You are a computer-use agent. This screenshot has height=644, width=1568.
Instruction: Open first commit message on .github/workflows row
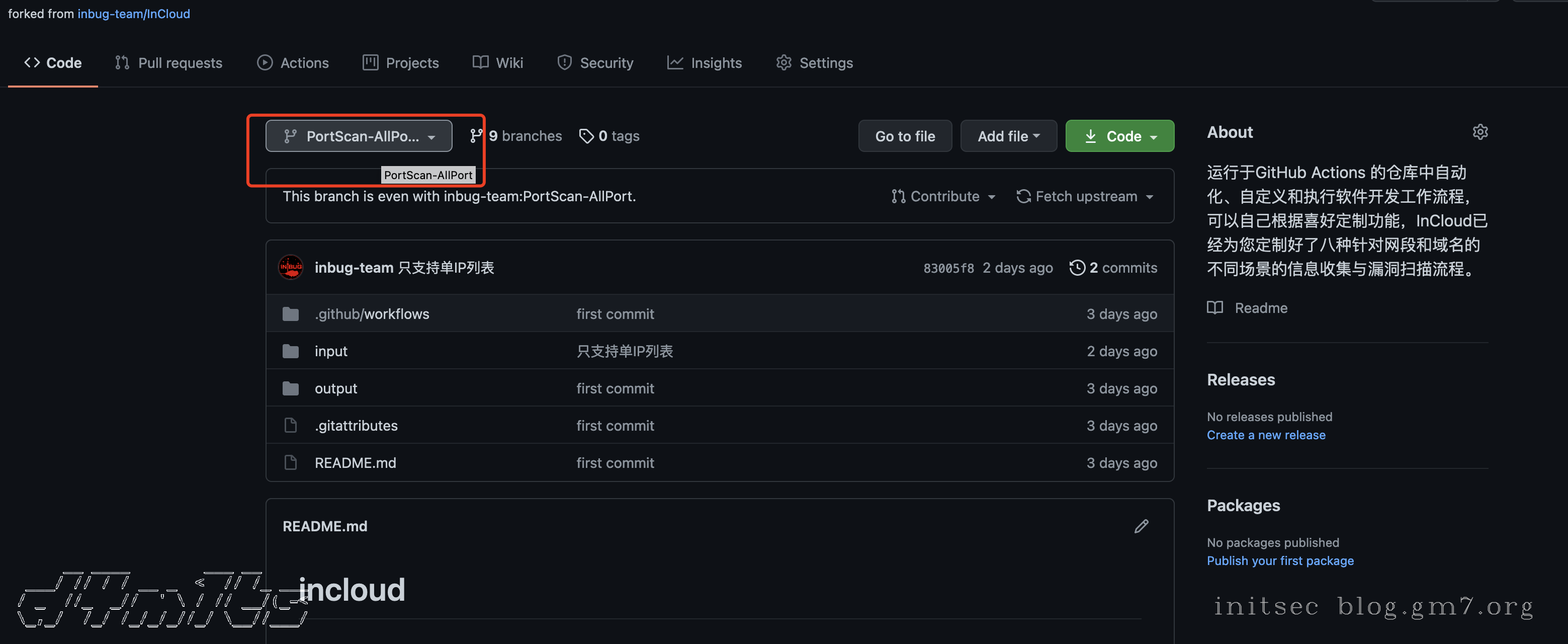[x=616, y=314]
